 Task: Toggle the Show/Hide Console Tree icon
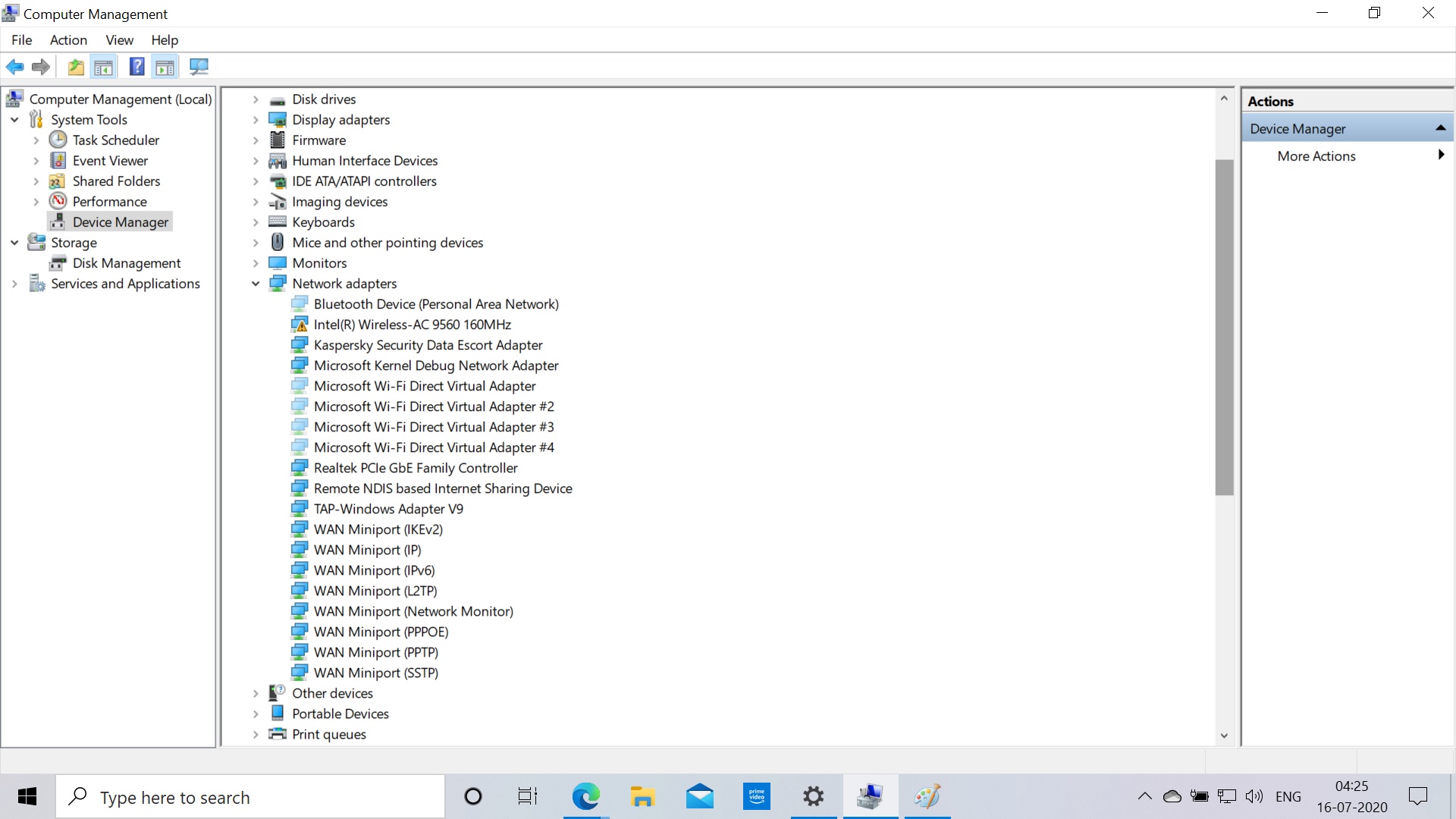pos(104,67)
